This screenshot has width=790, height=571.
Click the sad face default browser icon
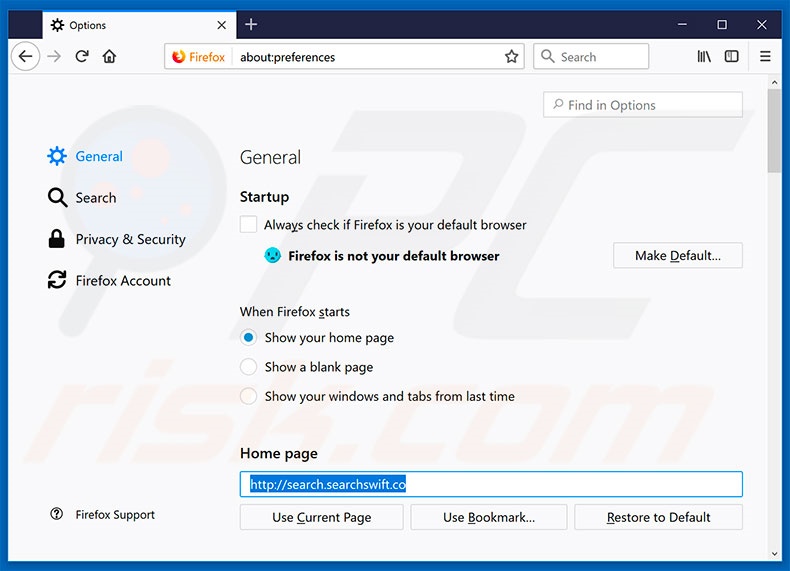pos(273,255)
